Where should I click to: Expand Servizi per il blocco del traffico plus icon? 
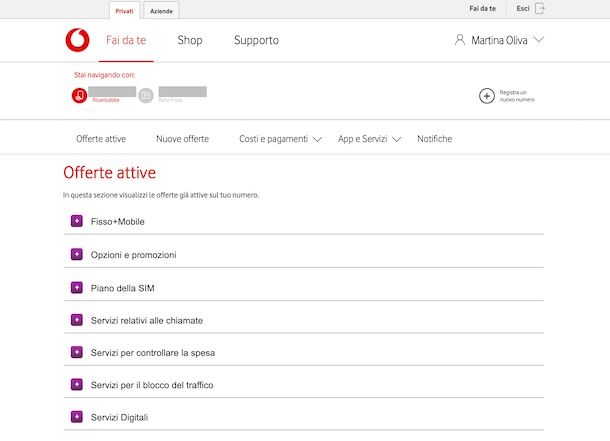tap(77, 385)
